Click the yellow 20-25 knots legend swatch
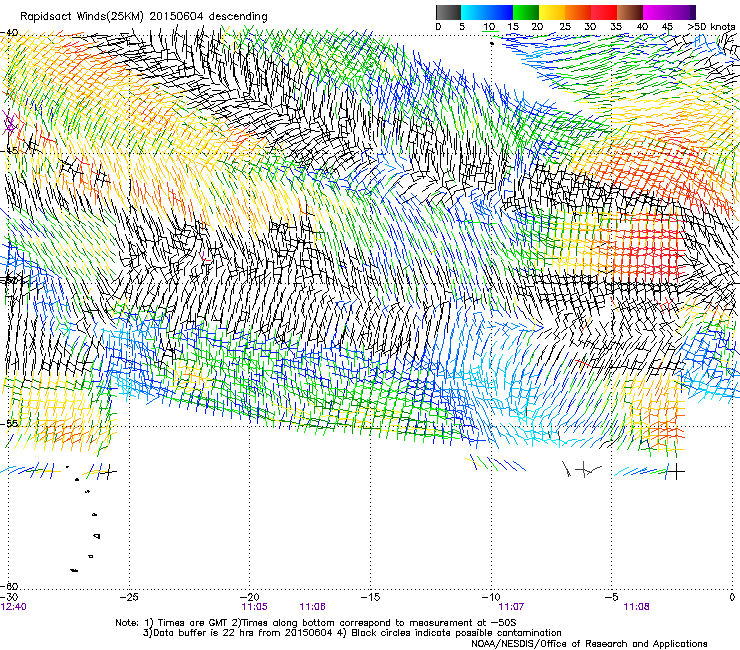 coord(552,12)
